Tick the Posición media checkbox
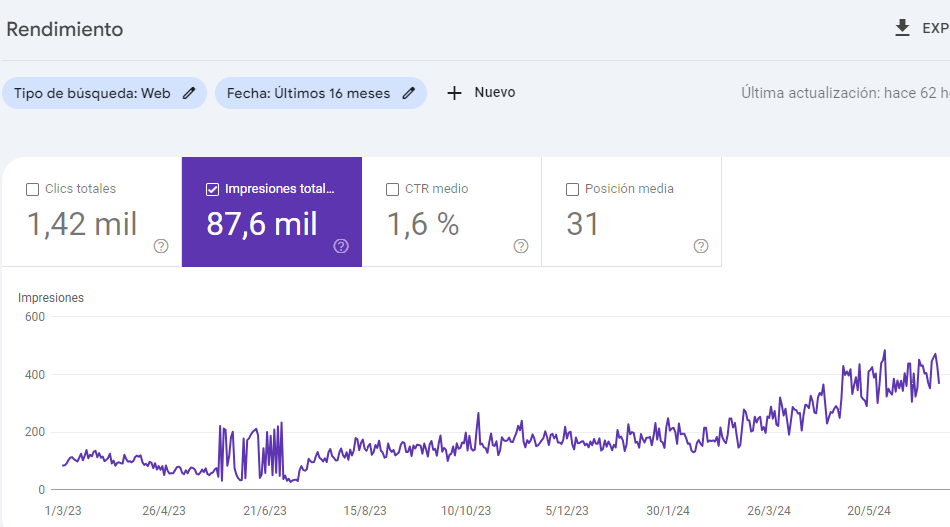 pyautogui.click(x=572, y=189)
